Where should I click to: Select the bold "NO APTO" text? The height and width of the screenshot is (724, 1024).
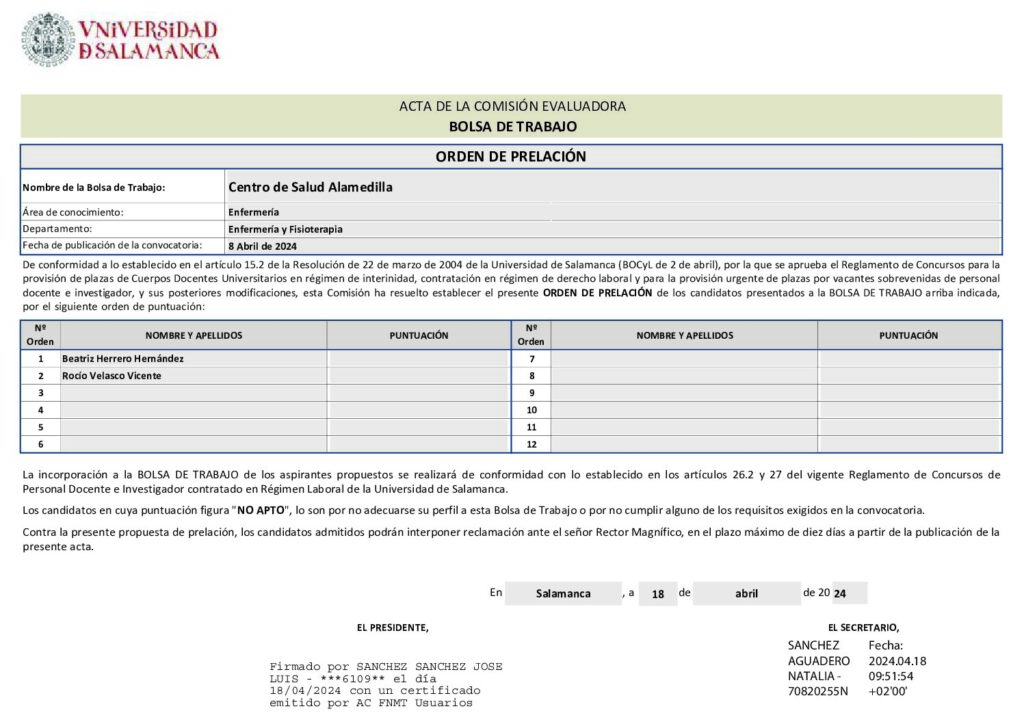coord(261,511)
